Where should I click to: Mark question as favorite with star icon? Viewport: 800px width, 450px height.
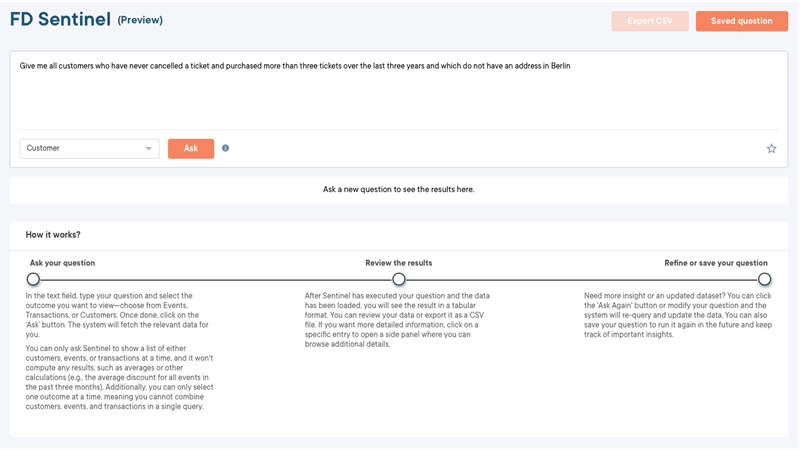(x=771, y=148)
